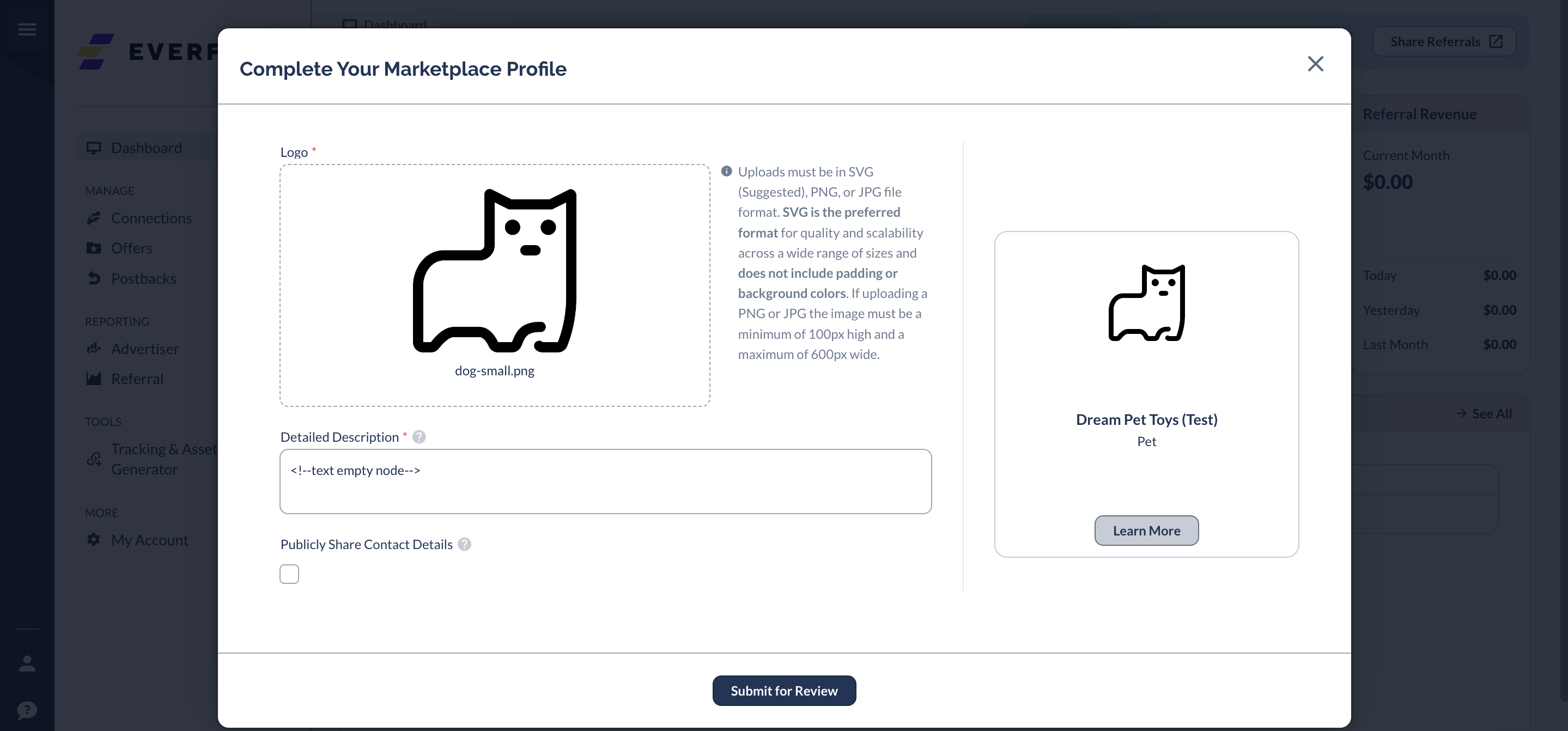The image size is (1568, 731).
Task: Open Tracking & Asset Generator tool
Action: (163, 459)
